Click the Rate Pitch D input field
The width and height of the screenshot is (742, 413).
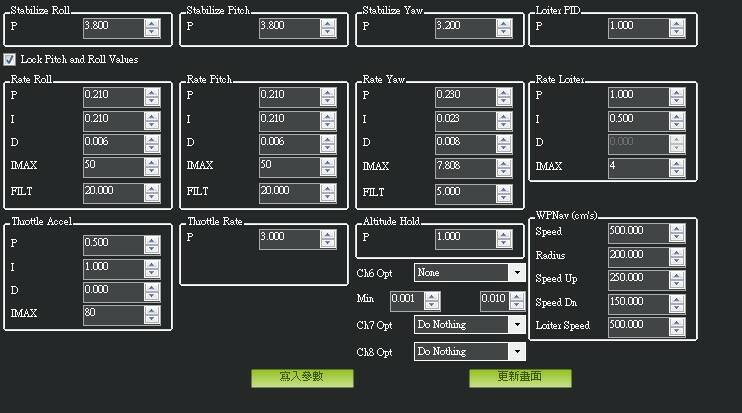(284, 143)
